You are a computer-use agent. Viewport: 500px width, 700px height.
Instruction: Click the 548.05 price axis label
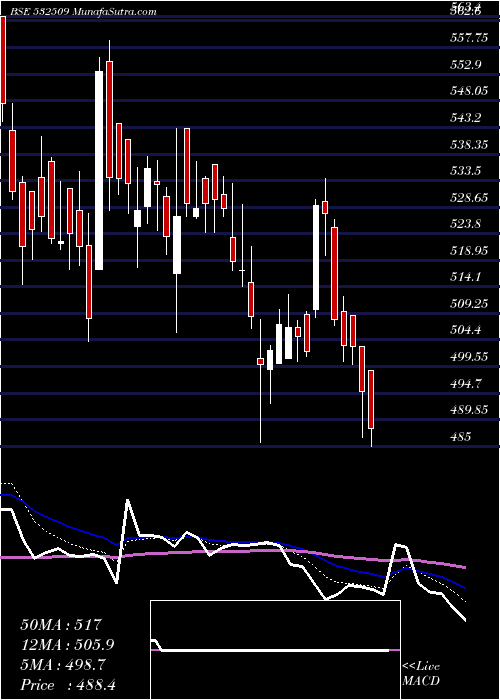(x=468, y=92)
